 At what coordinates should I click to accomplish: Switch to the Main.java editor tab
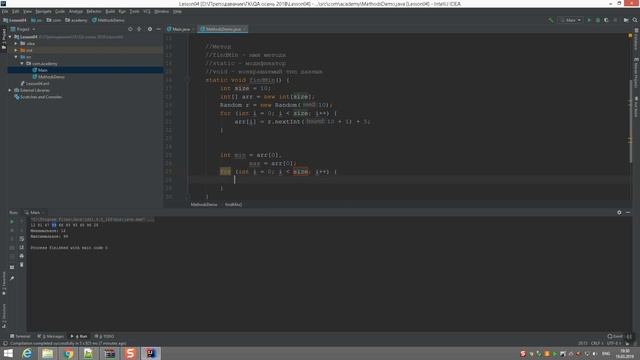[x=180, y=29]
